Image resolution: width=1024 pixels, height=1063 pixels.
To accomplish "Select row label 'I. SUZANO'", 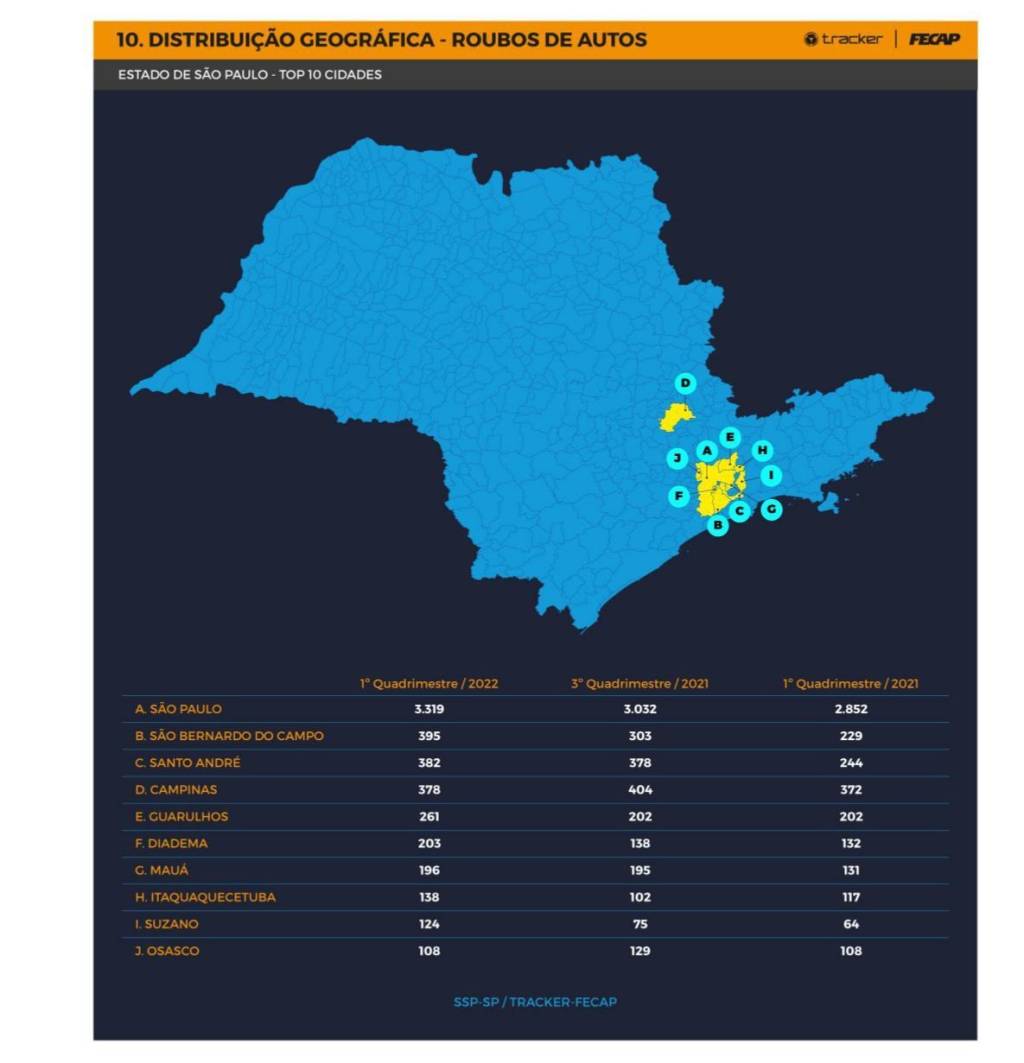I will tap(167, 924).
